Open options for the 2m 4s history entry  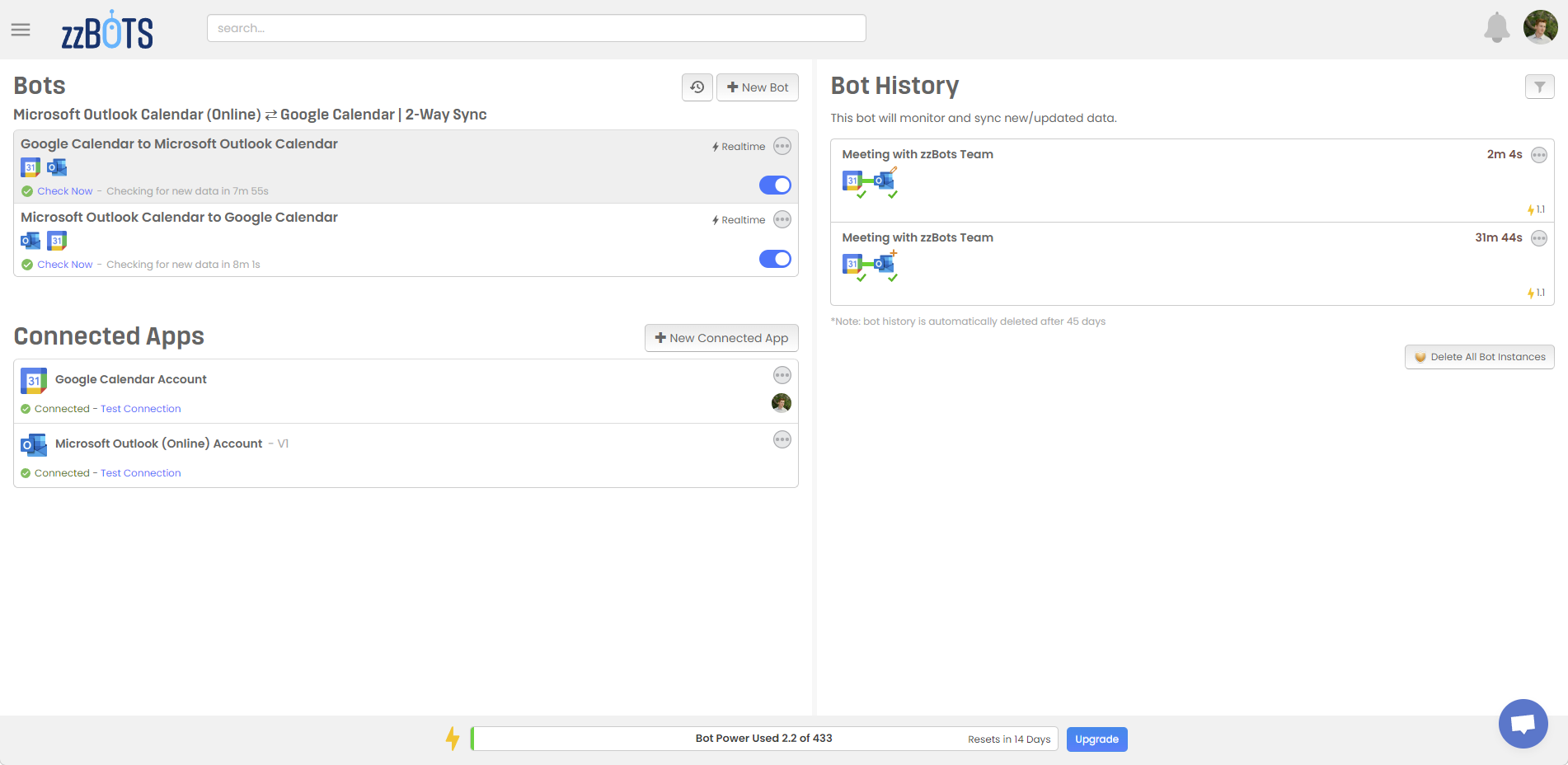coord(1538,155)
